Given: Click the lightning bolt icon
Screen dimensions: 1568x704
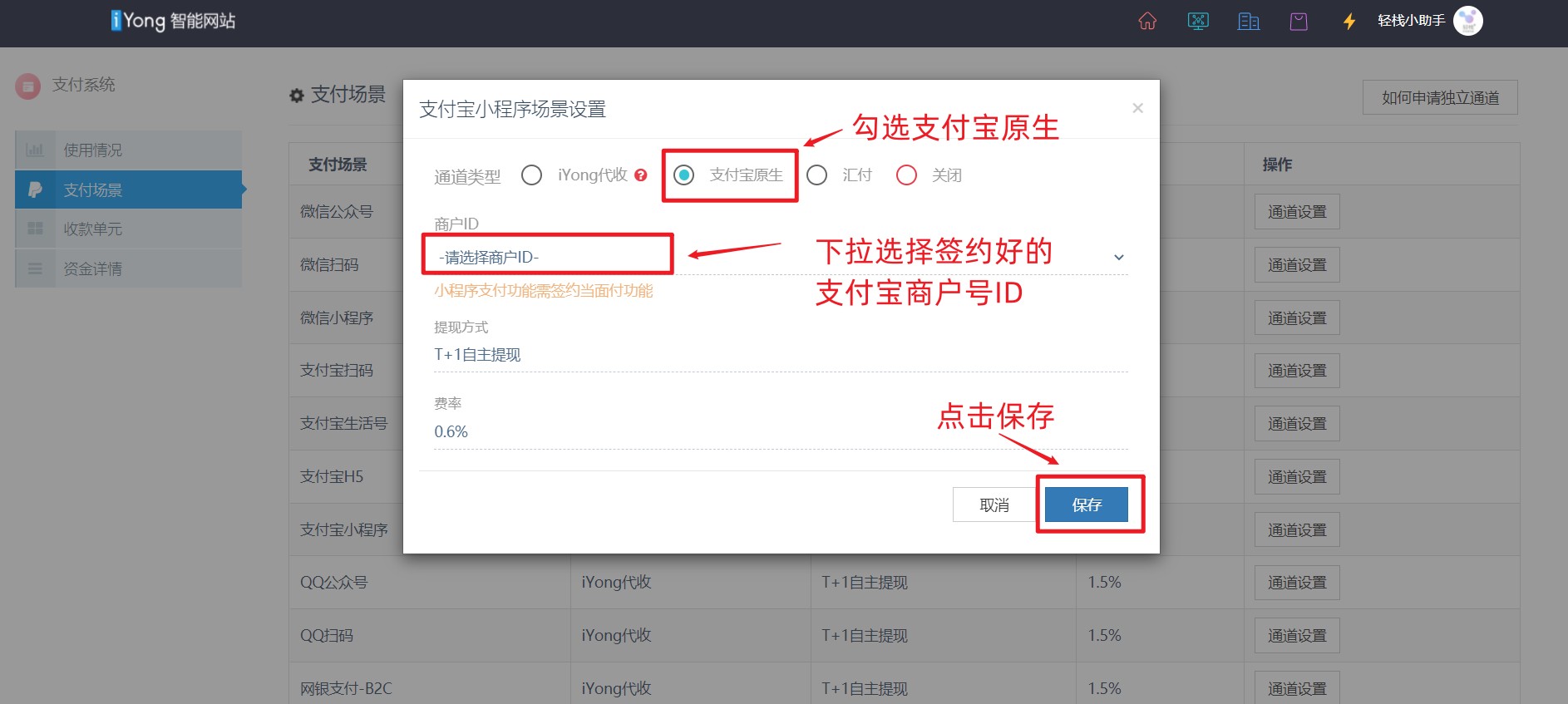Looking at the screenshot, I should coord(1349,21).
